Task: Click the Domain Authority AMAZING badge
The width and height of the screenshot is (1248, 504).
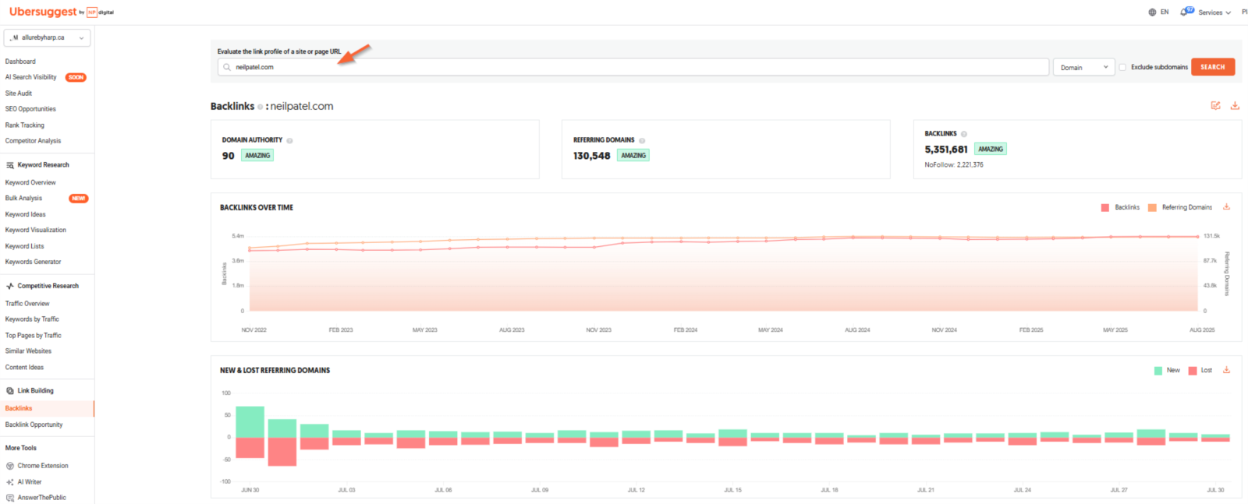Action: pos(257,156)
